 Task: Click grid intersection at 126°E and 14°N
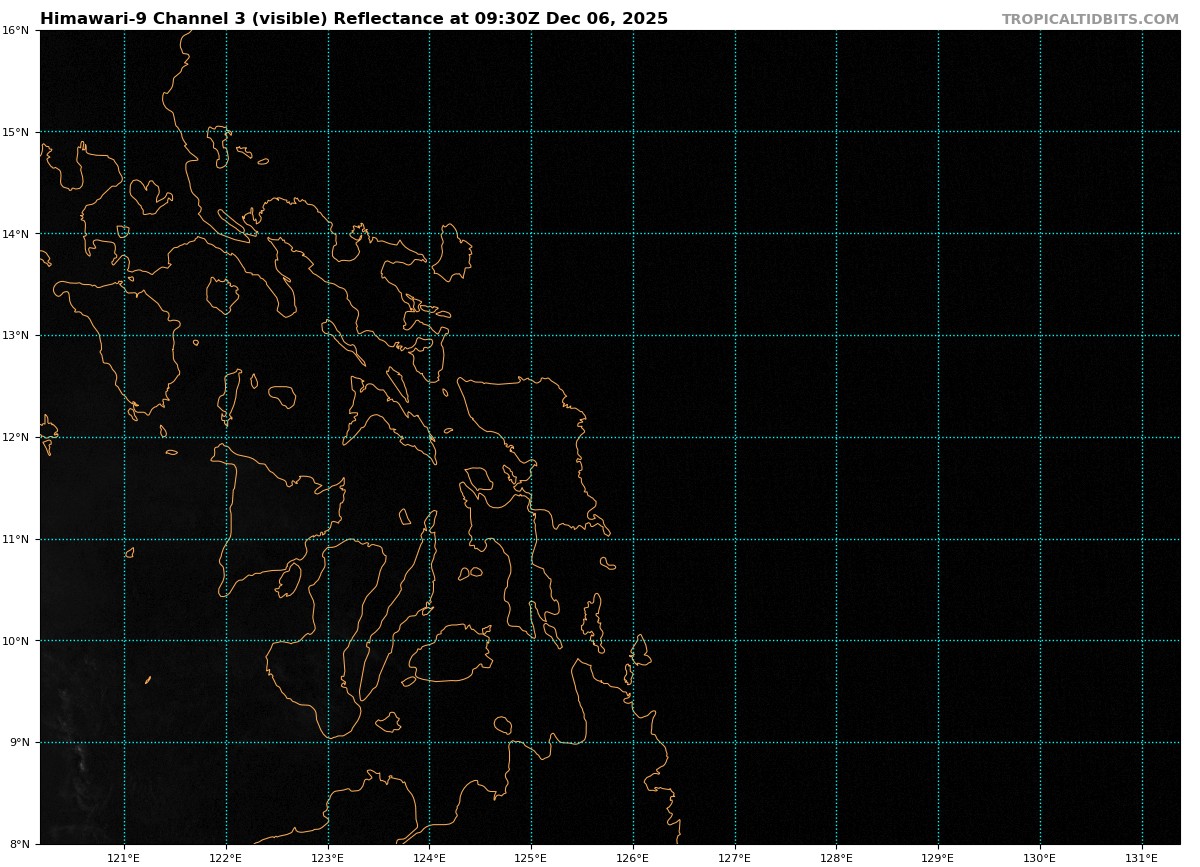point(633,234)
